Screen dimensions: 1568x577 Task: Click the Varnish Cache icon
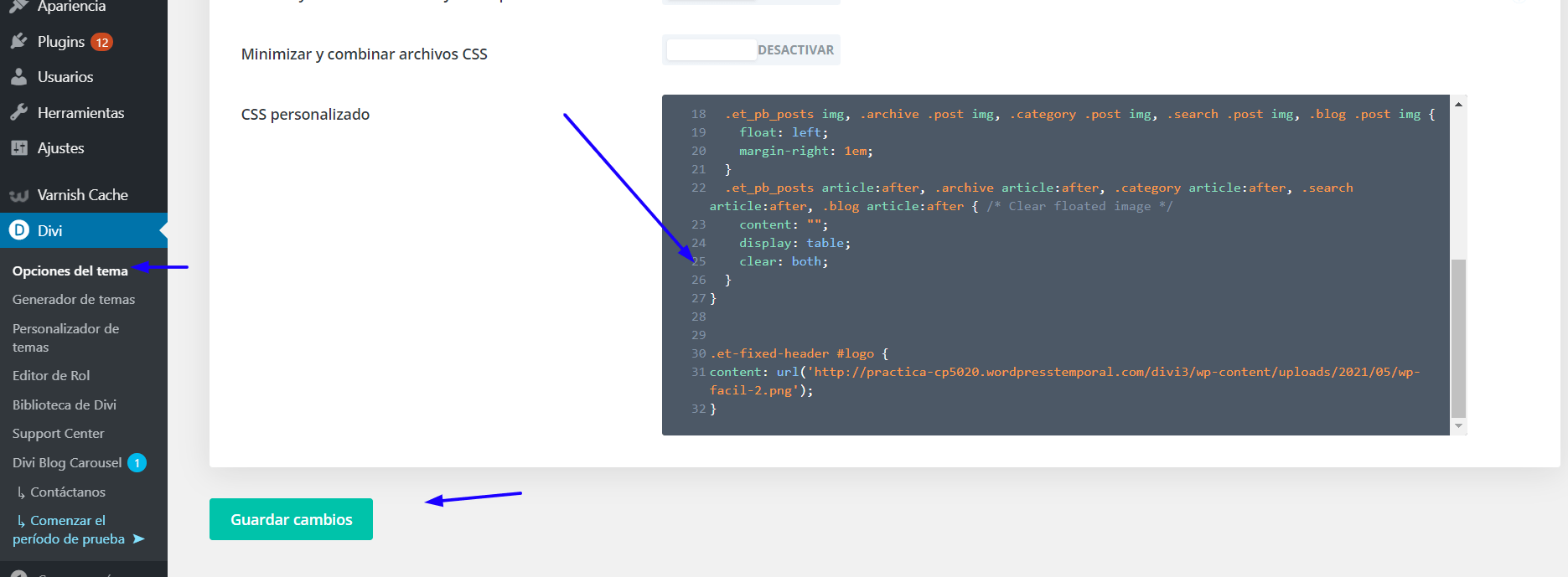pos(18,196)
